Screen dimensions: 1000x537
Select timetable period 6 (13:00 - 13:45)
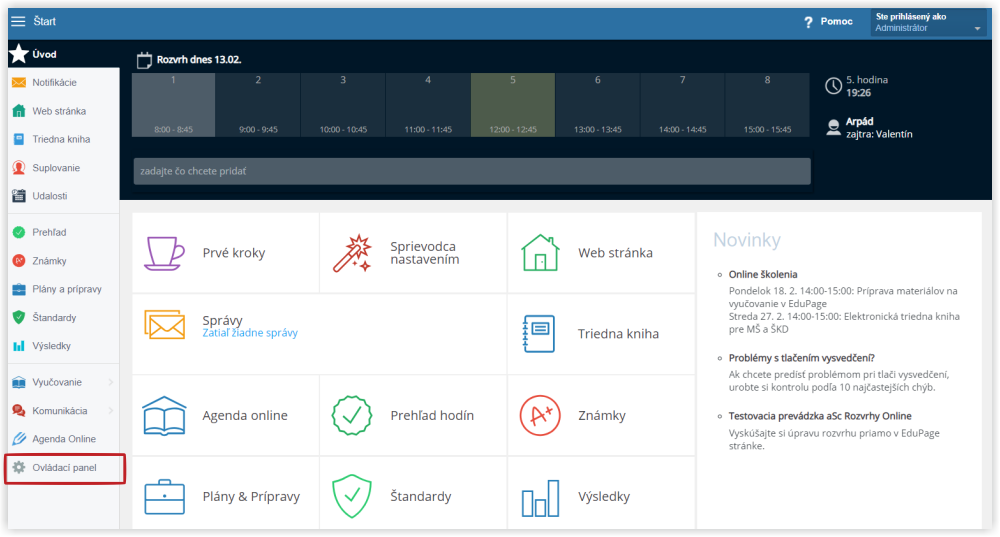598,105
